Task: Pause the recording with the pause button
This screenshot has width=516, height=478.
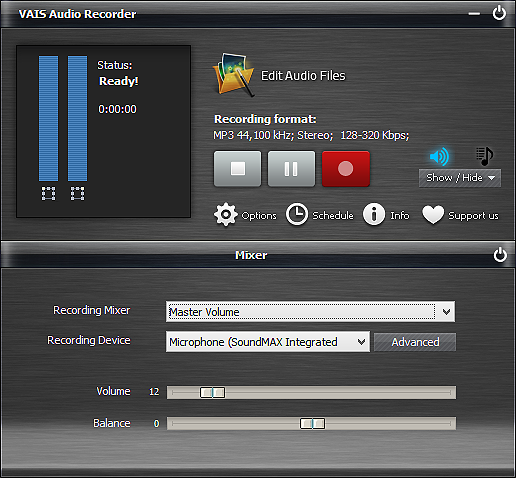Action: pyautogui.click(x=291, y=169)
